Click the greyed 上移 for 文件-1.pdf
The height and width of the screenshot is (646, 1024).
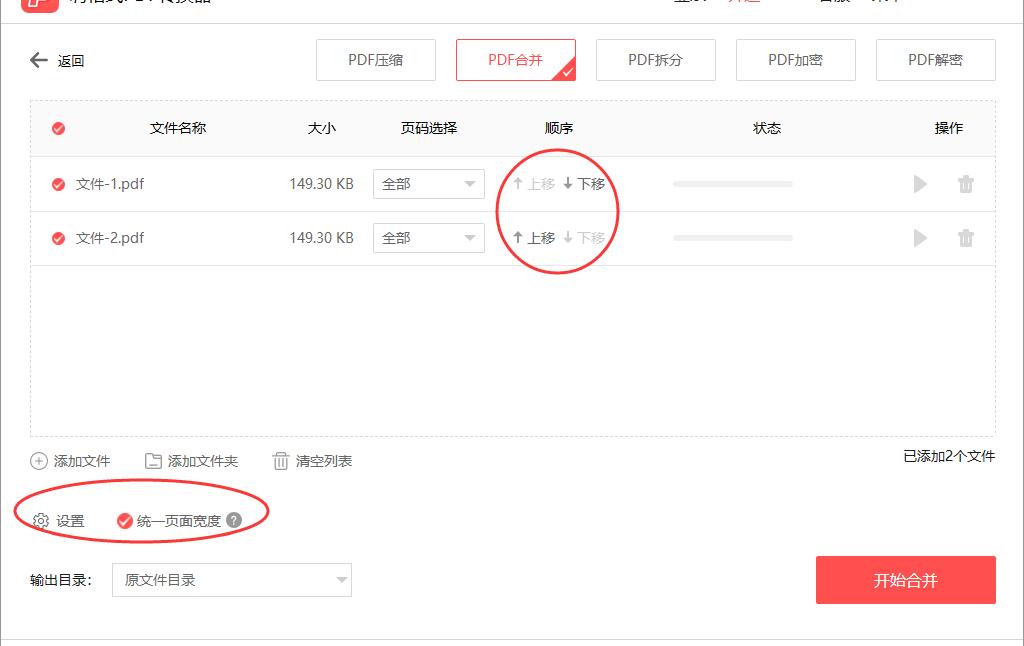point(534,184)
